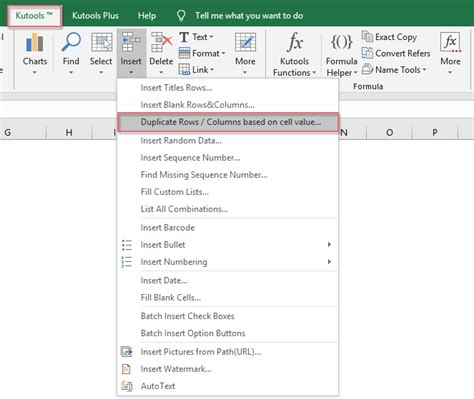Click the Insert ribbon icon
The height and width of the screenshot is (399, 474).
coord(131,42)
